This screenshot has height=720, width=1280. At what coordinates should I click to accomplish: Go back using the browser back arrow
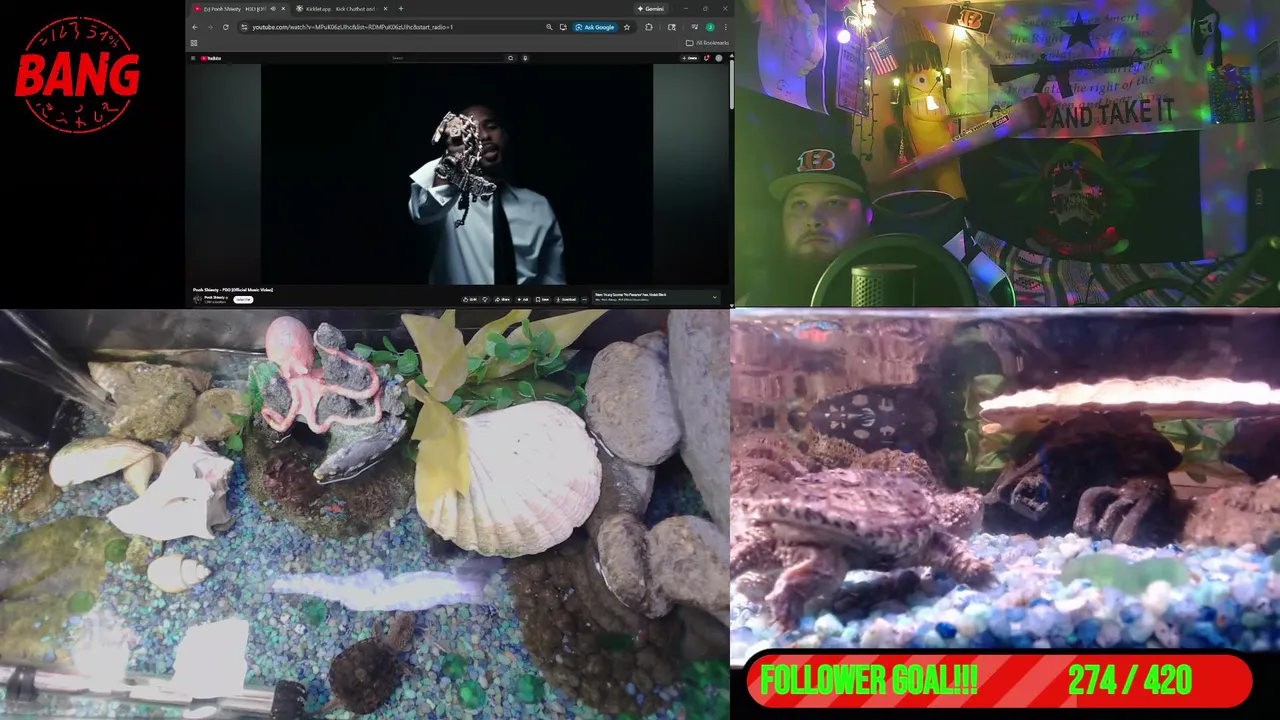tap(195, 27)
